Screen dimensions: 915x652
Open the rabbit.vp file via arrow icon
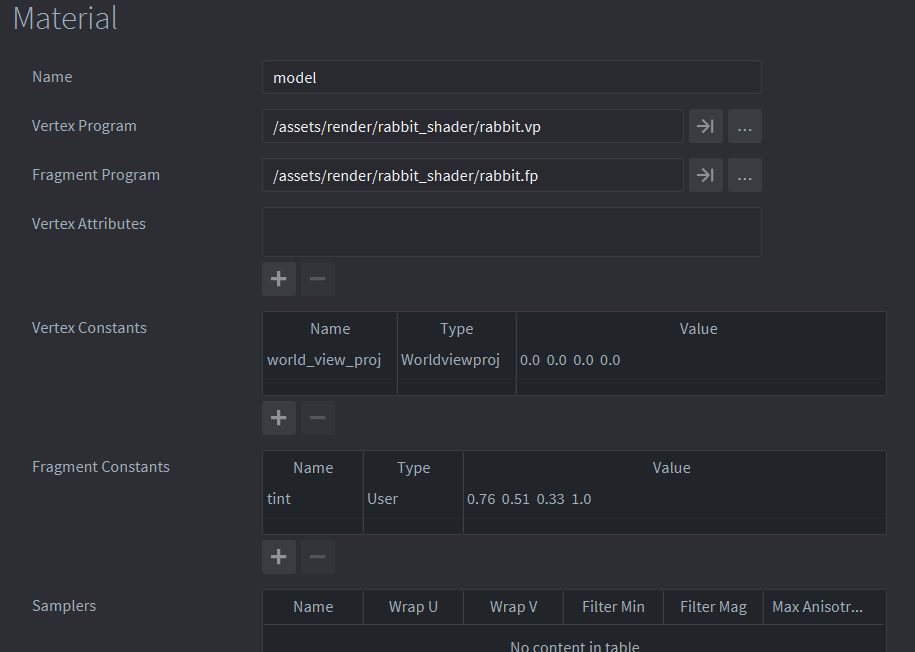(x=705, y=126)
